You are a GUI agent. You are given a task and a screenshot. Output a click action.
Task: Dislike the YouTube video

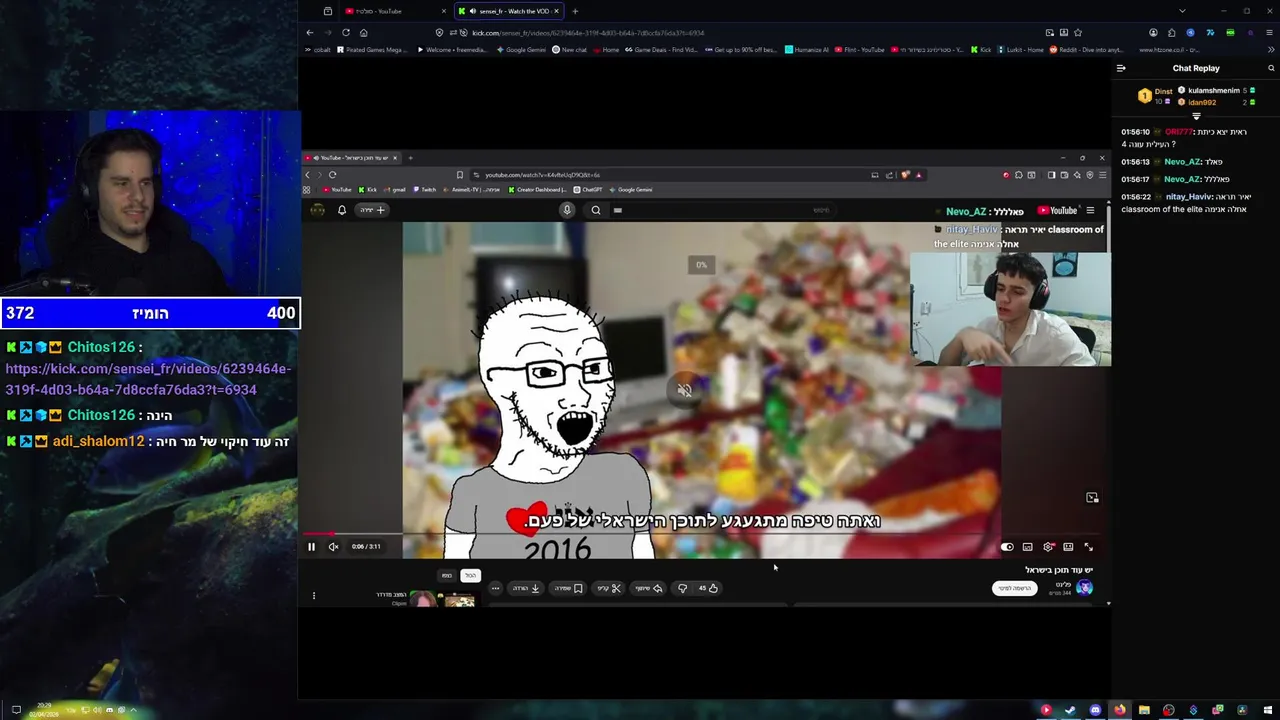(x=682, y=588)
